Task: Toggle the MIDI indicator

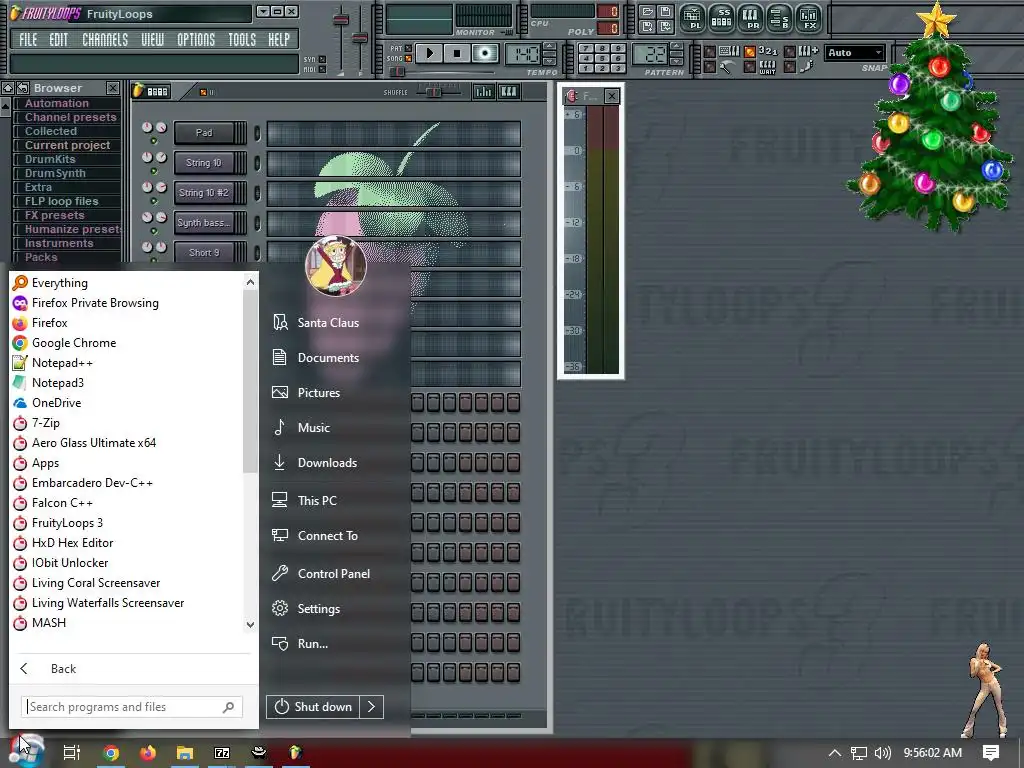Action: pyautogui.click(x=322, y=69)
